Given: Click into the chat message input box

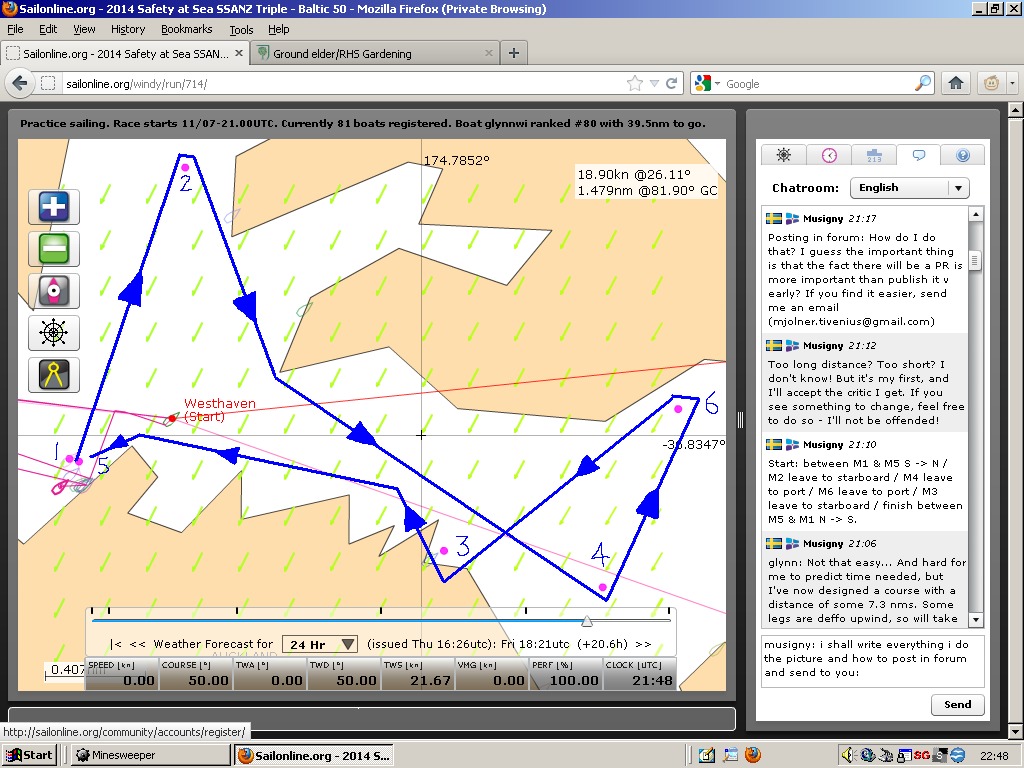Looking at the screenshot, I should click(x=872, y=662).
